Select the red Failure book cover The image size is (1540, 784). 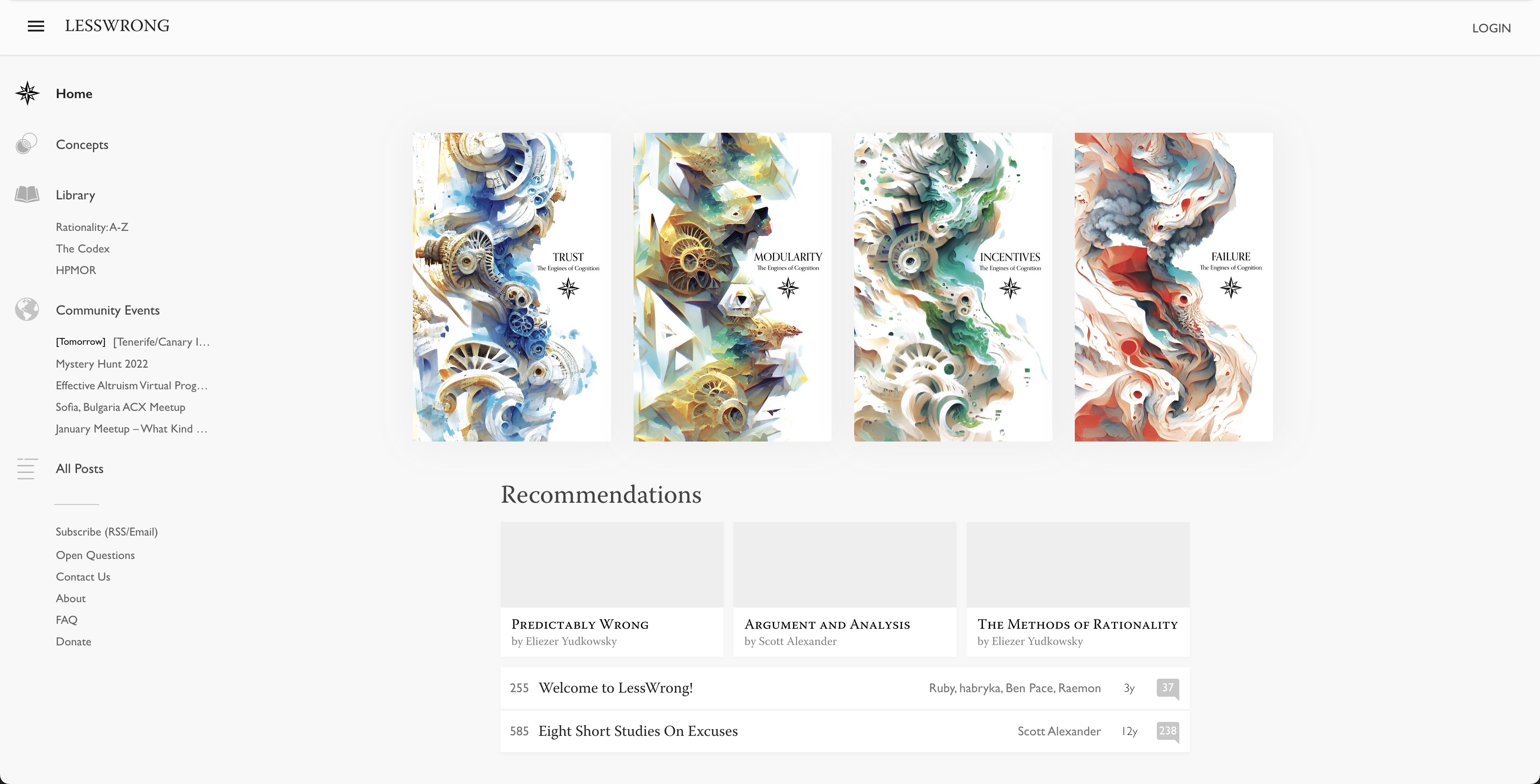(1173, 287)
